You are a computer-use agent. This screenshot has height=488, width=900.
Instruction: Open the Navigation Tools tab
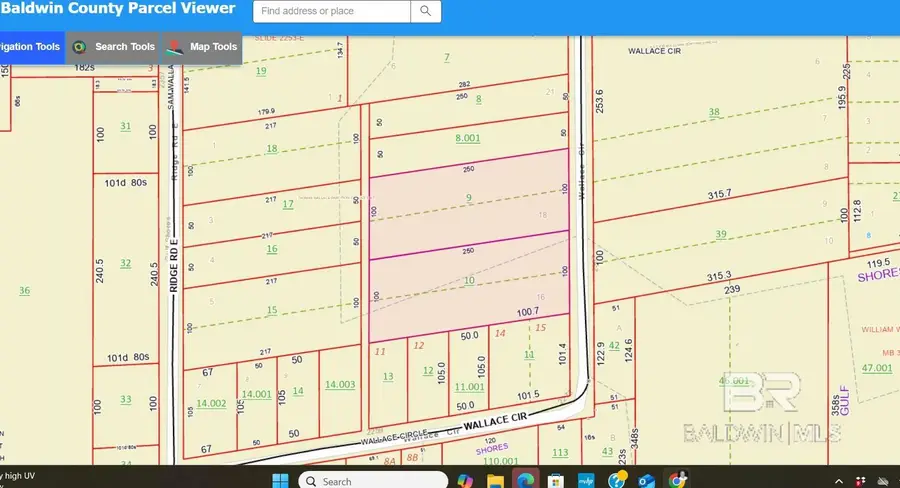click(x=32, y=47)
